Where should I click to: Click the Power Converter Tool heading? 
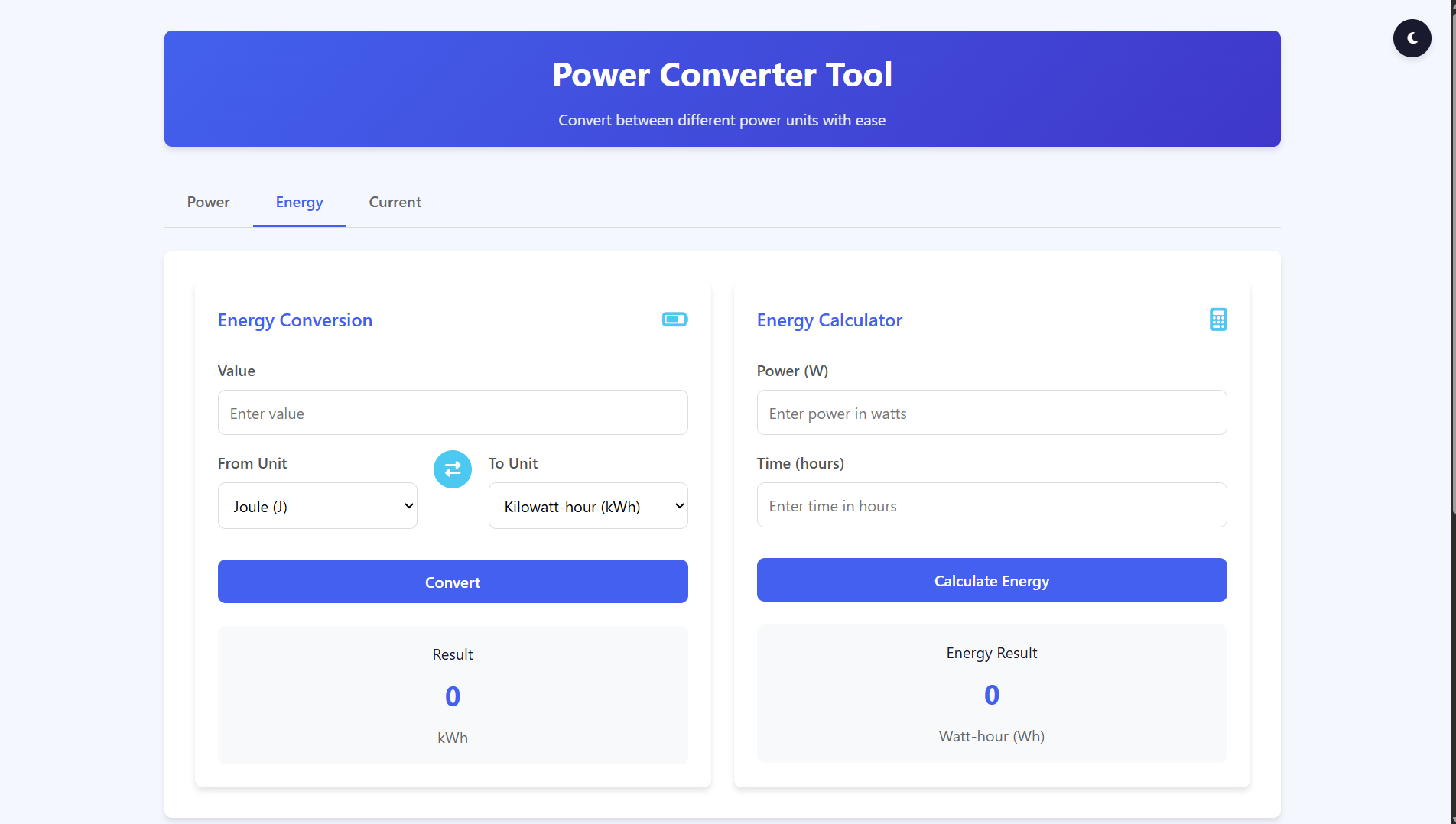point(723,75)
